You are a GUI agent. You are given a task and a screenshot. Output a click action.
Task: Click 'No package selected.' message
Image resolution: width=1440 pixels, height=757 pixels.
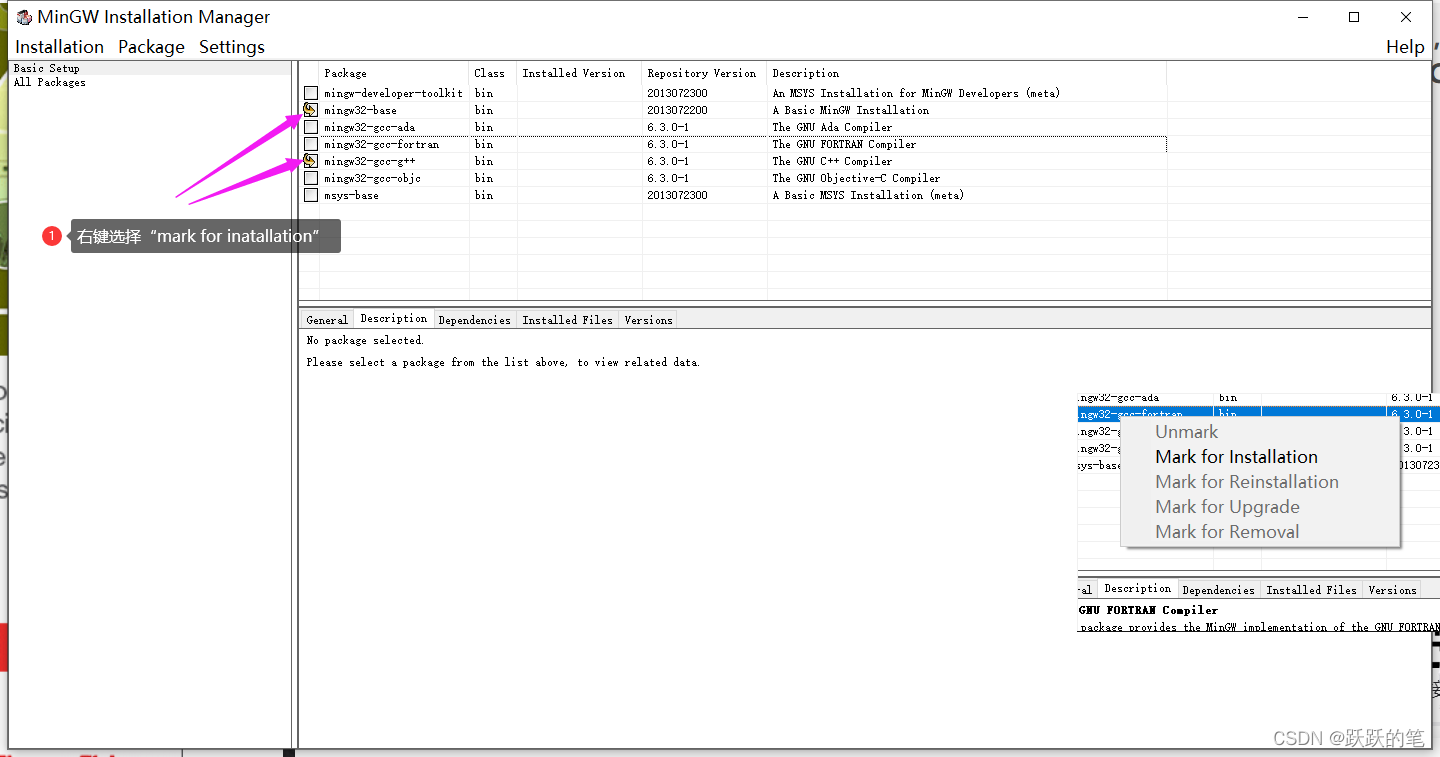365,340
